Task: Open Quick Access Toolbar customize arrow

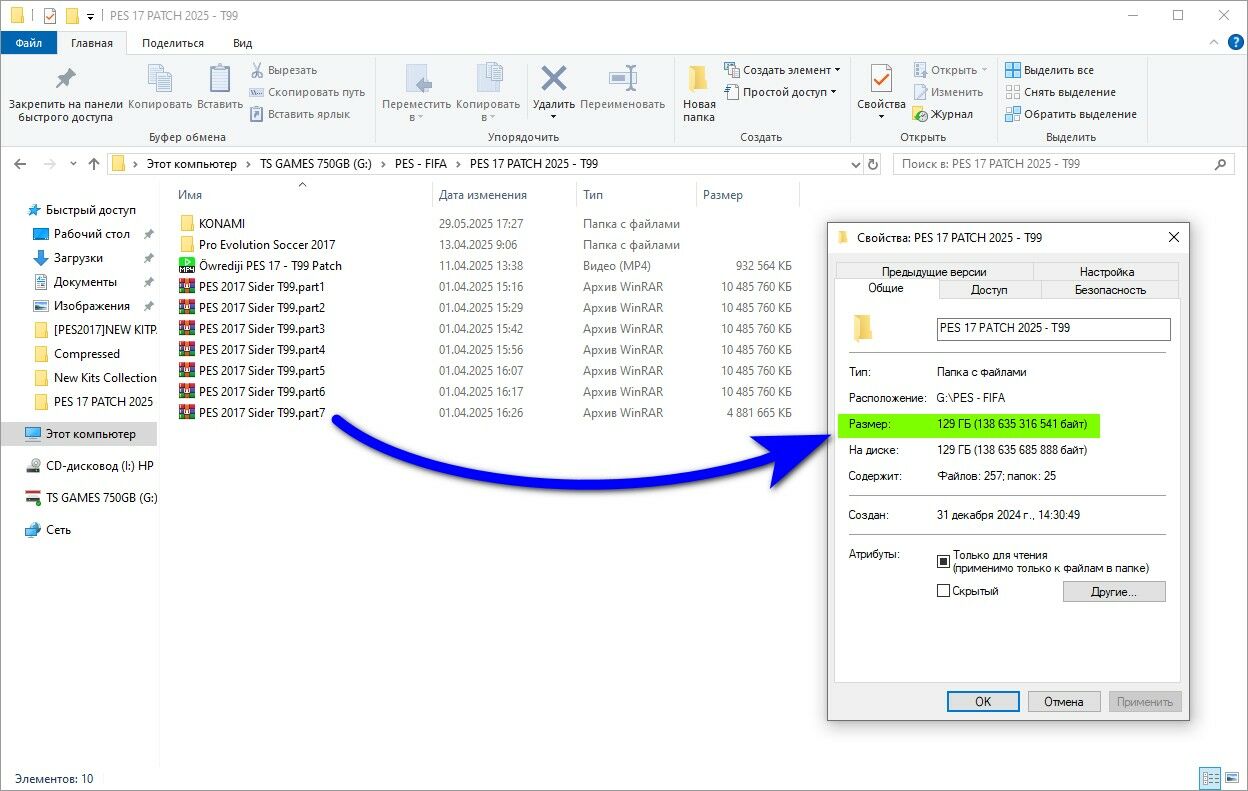Action: pyautogui.click(x=91, y=16)
